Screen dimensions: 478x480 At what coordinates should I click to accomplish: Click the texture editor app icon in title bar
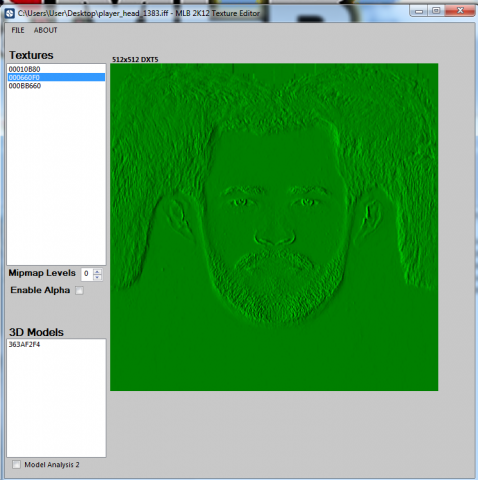point(10,13)
